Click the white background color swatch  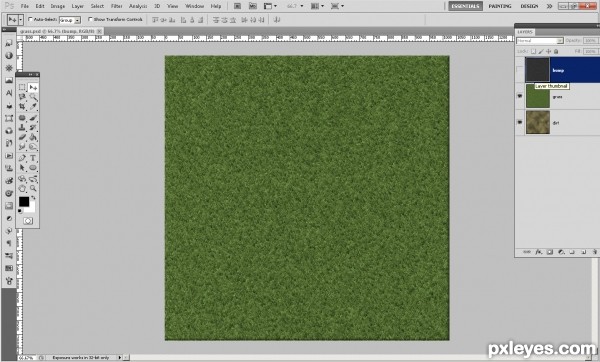tap(31, 208)
